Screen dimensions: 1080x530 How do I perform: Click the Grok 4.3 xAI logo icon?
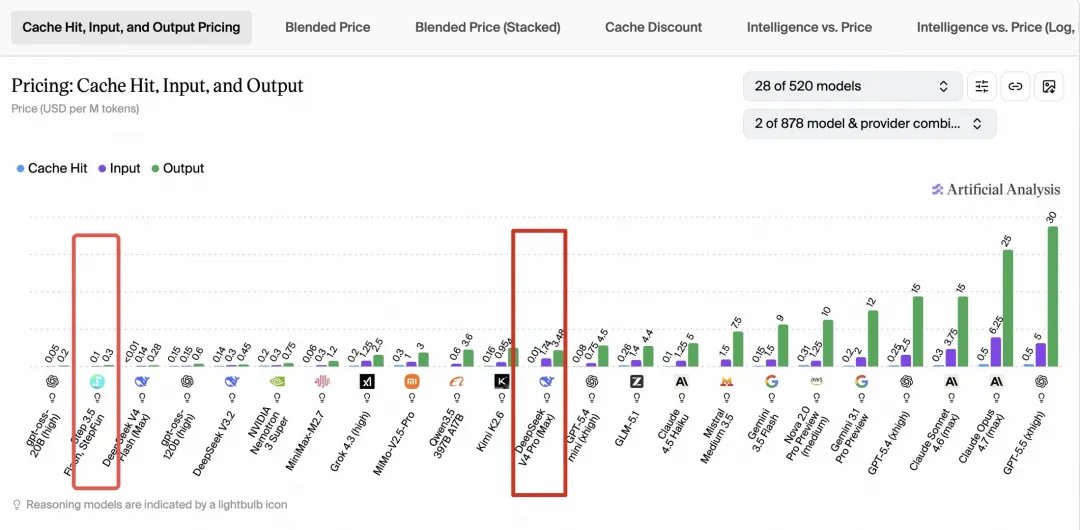pos(367,381)
